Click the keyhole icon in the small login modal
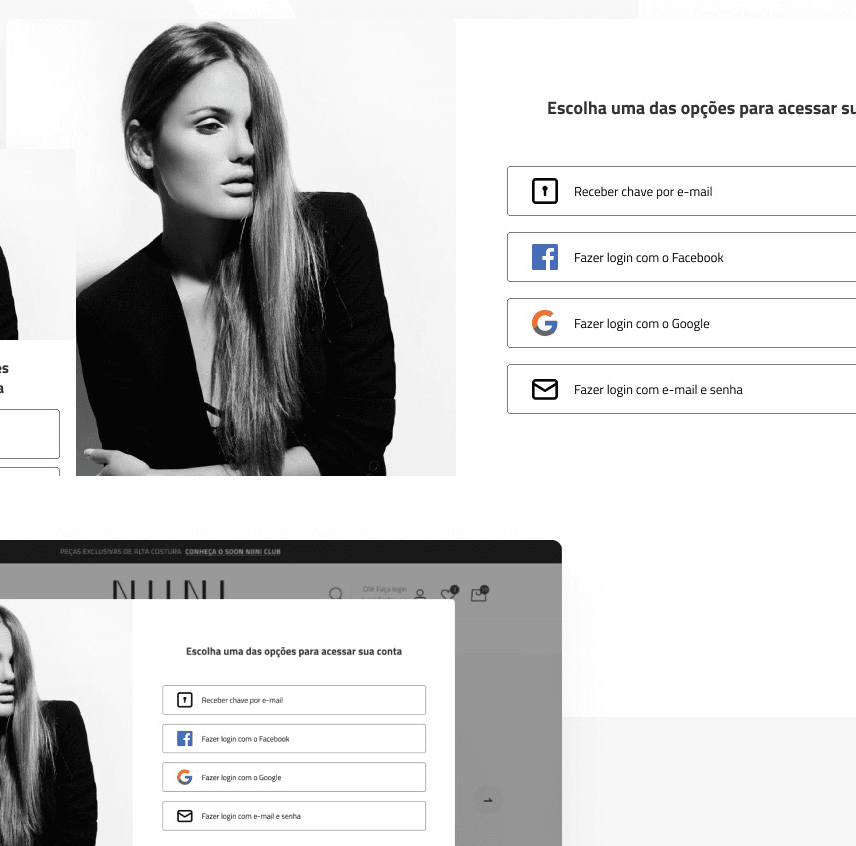The image size is (856, 846). tap(185, 700)
